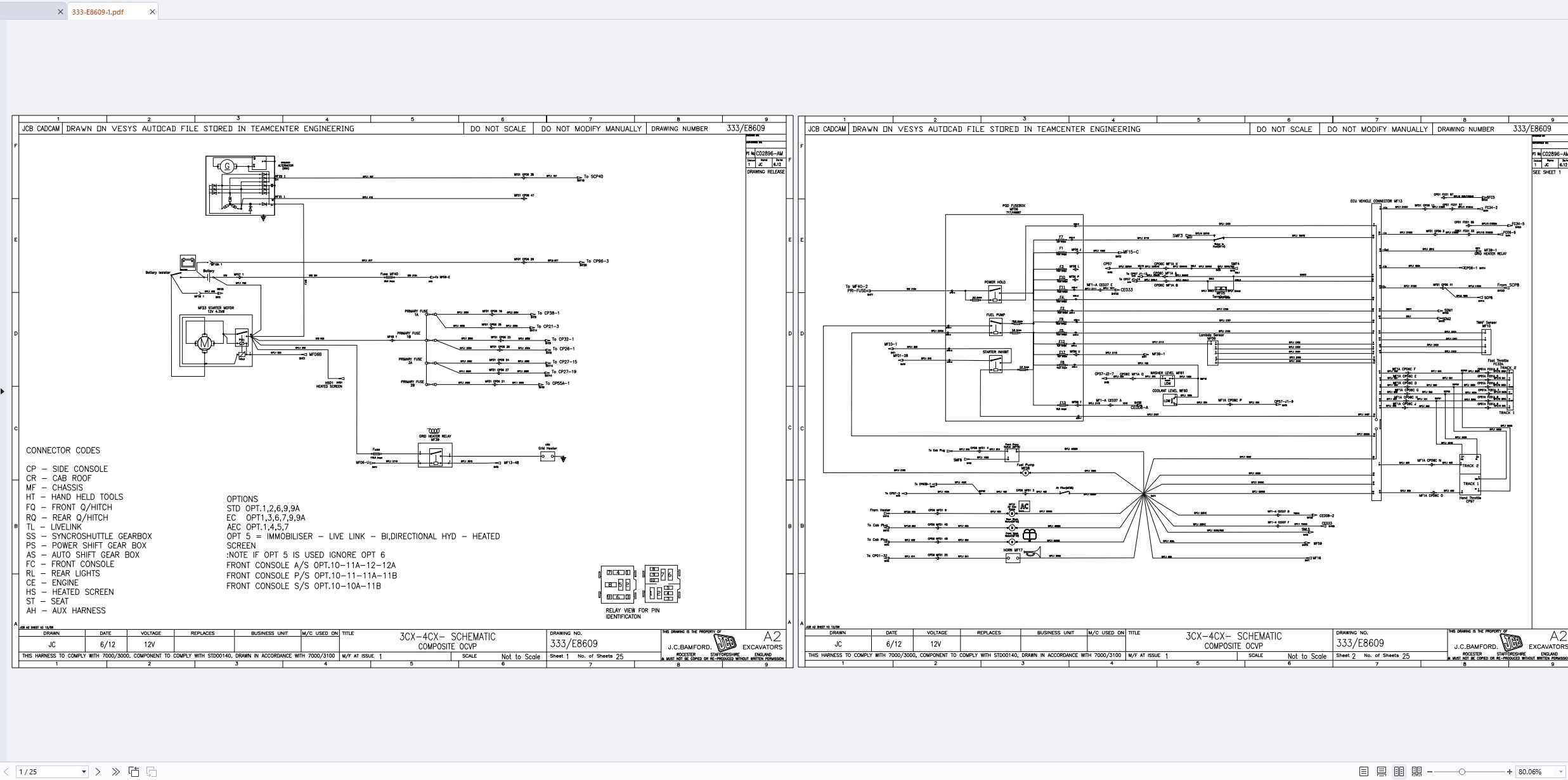Viewport: 1568px width, 780px height.
Task: Click the FUEL PUMP relay on sheet 2
Action: 995,327
